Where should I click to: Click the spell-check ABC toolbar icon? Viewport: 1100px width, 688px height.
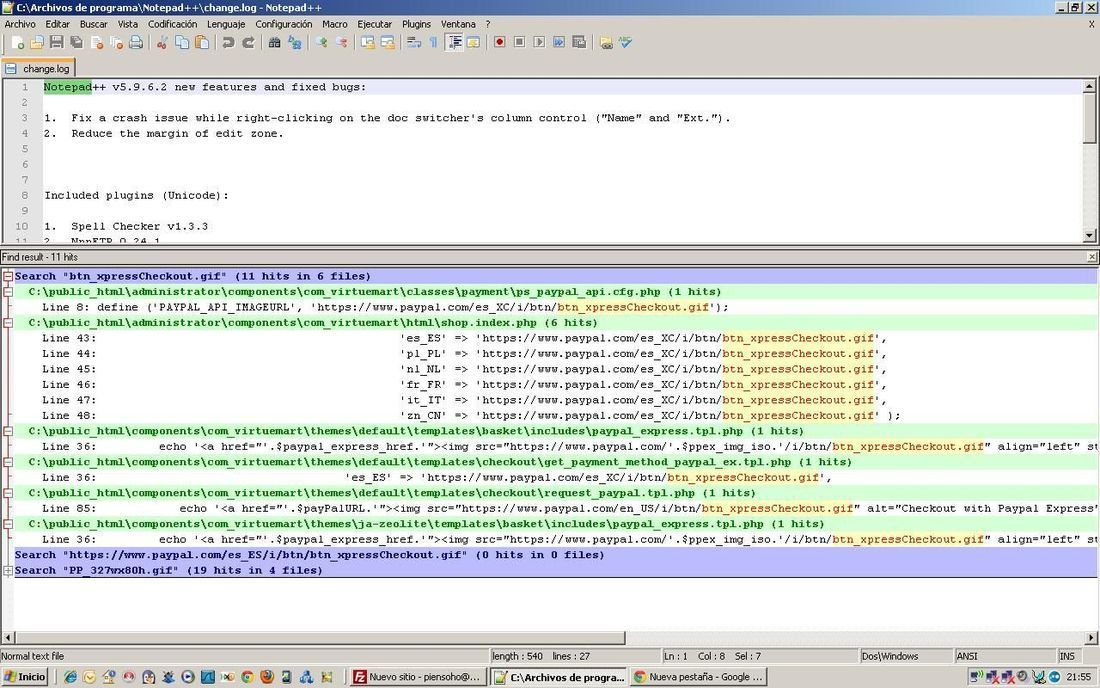[625, 43]
